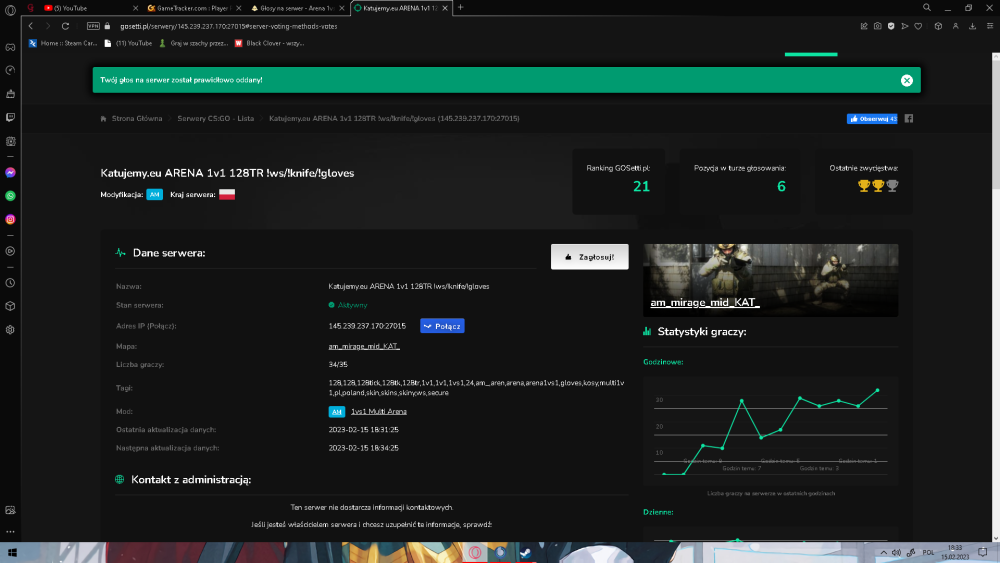Click the Facebook icon near Obserwuj
The image size is (1000, 563).
(909, 119)
